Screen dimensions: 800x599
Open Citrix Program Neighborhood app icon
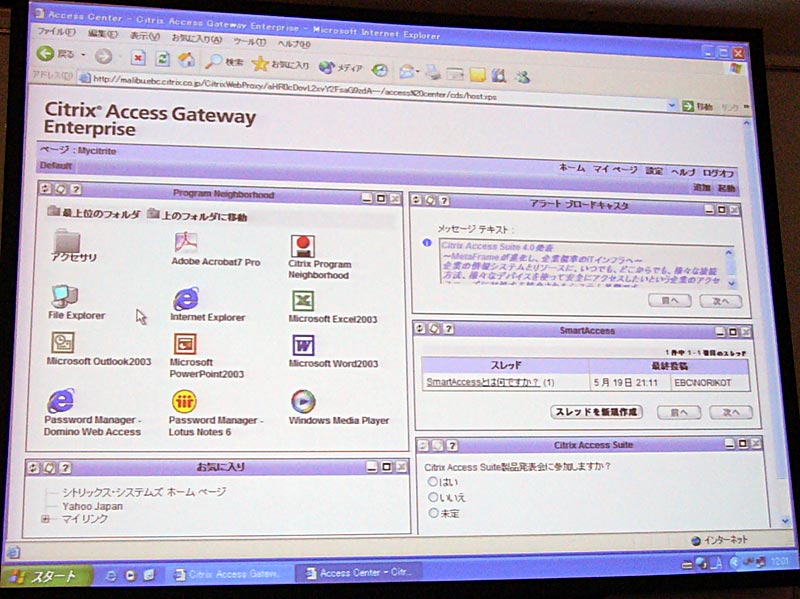tap(303, 246)
